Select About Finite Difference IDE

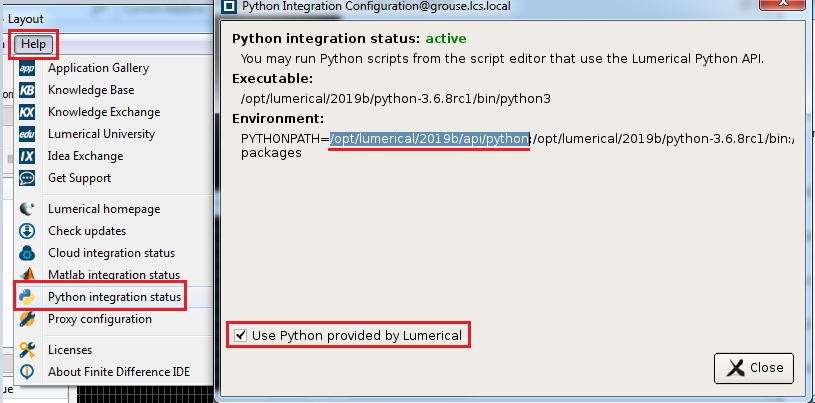[x=118, y=372]
